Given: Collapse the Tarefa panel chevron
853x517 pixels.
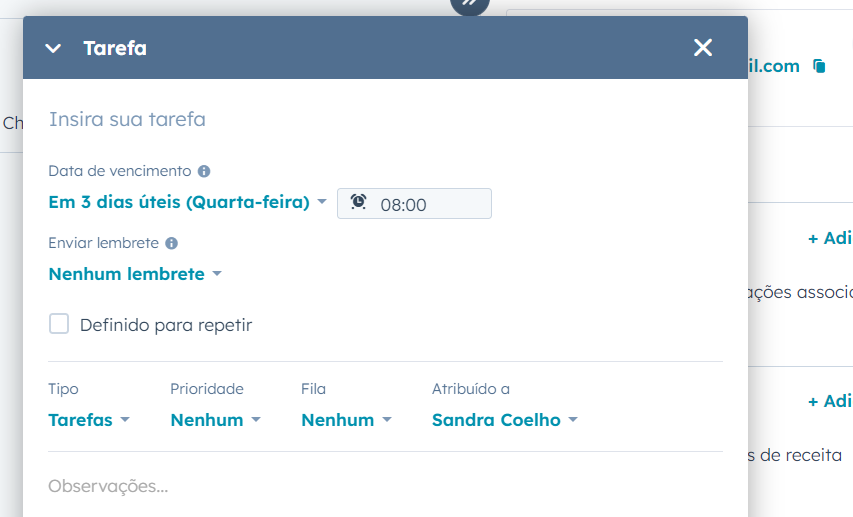Looking at the screenshot, I should (53, 48).
